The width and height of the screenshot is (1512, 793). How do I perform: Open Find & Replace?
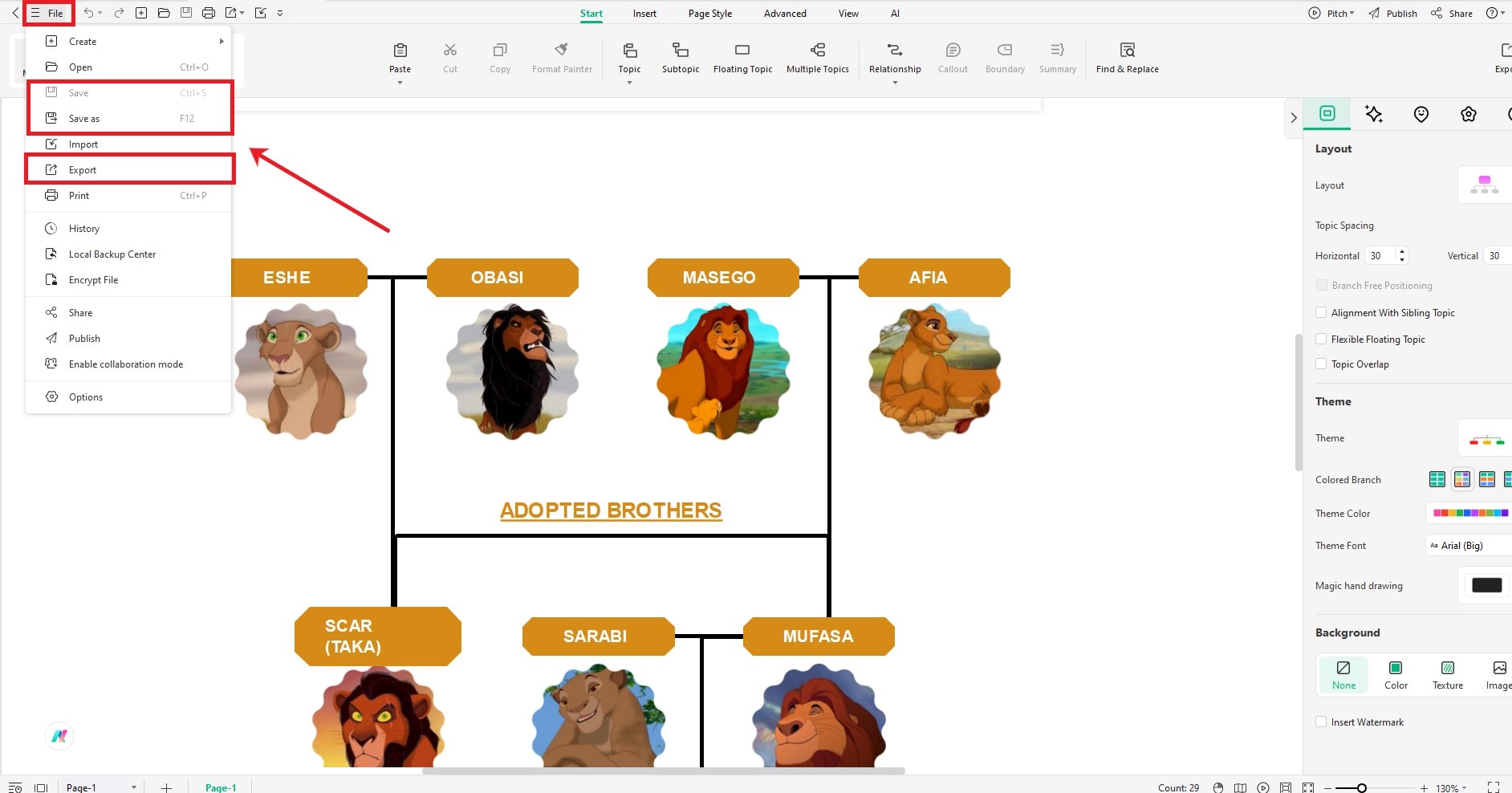point(1127,58)
